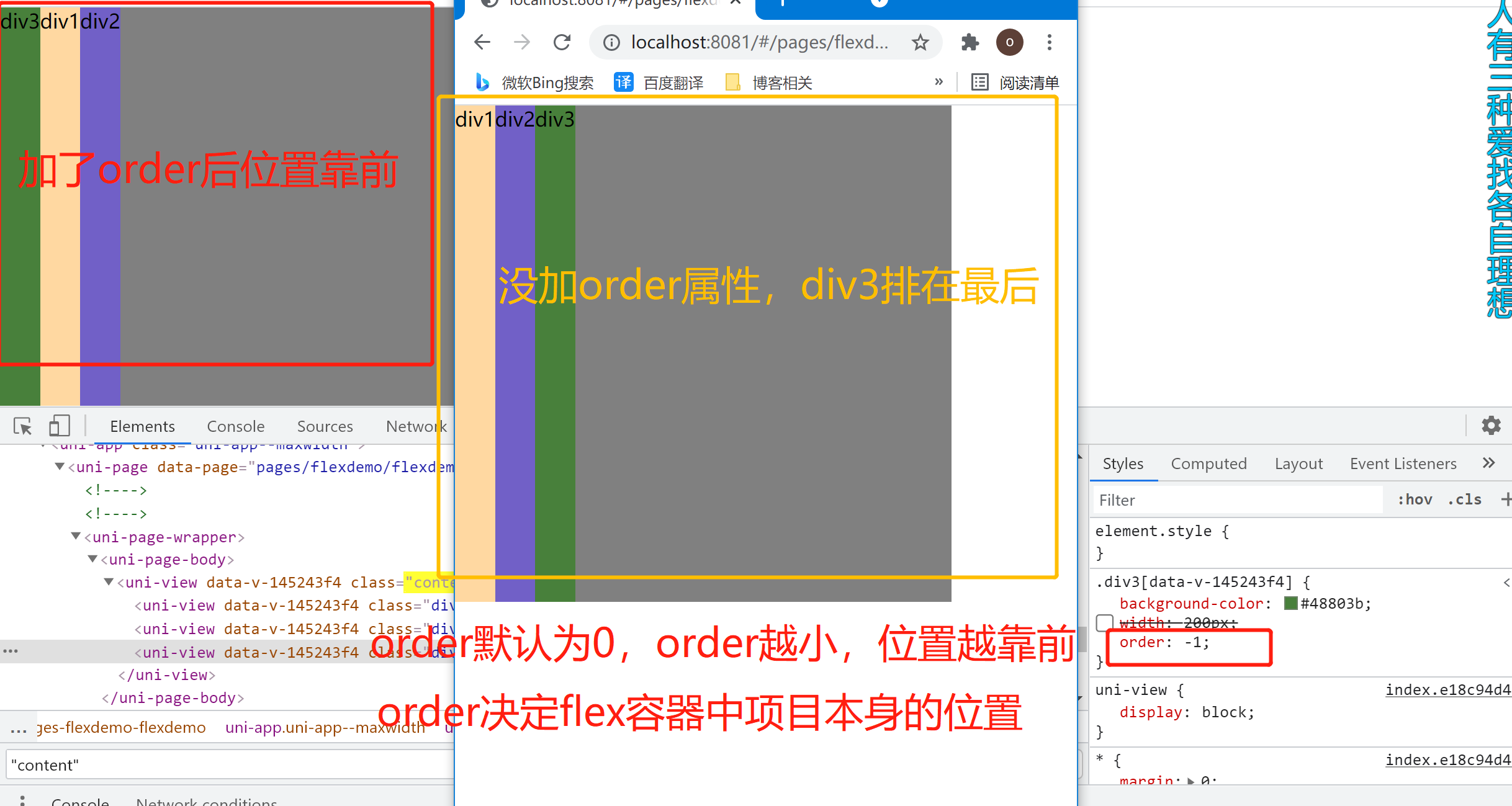
Task: Toggle the :hov element state
Action: pyautogui.click(x=1415, y=499)
